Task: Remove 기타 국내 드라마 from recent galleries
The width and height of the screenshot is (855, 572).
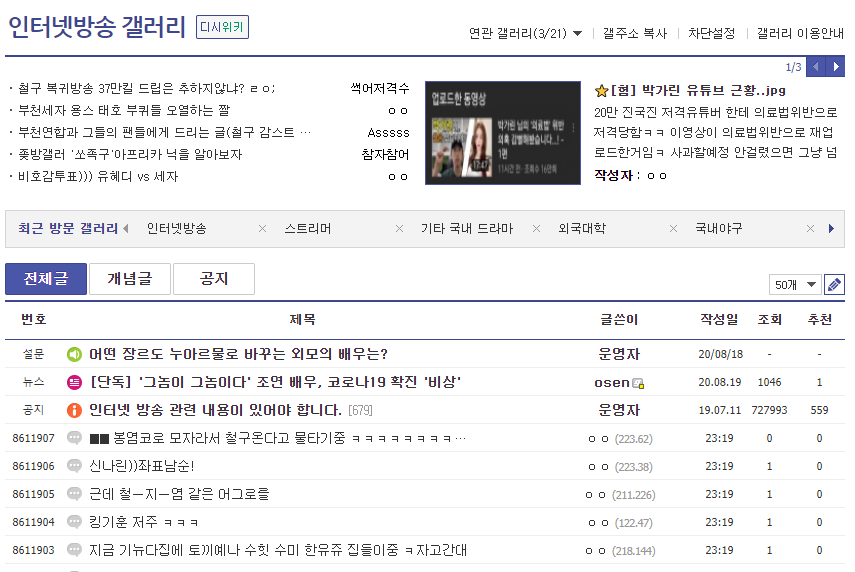Action: [536, 228]
